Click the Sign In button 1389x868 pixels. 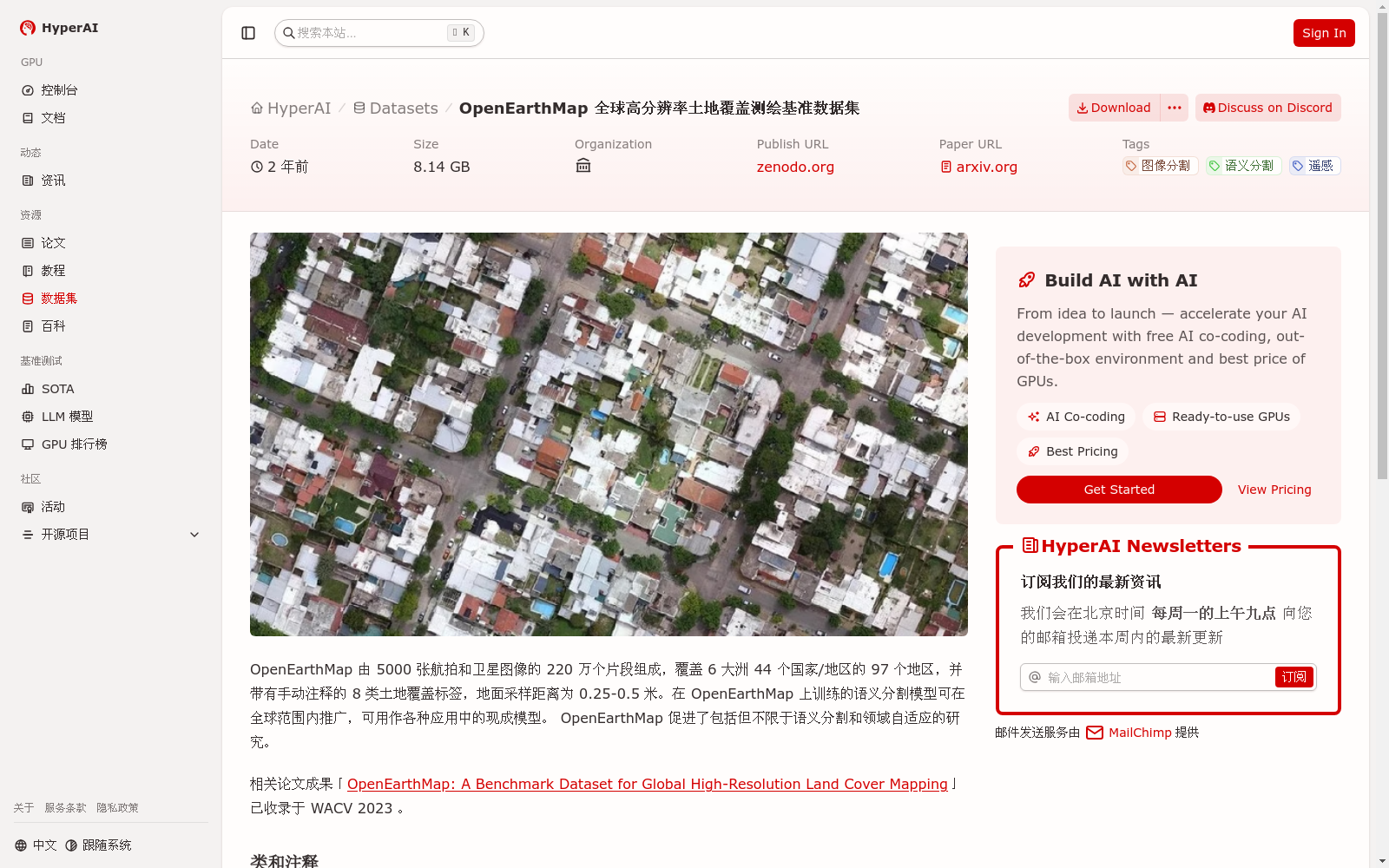point(1324,33)
